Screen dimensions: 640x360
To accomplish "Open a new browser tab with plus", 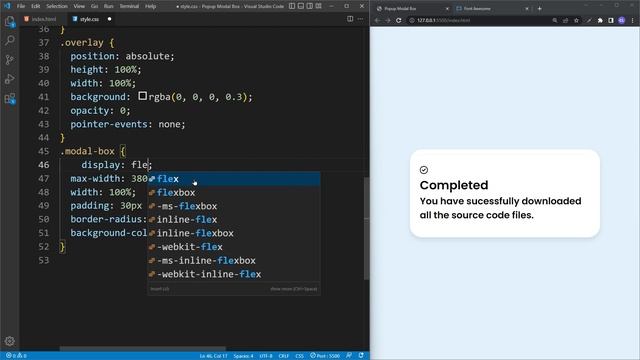I will [x=539, y=8].
